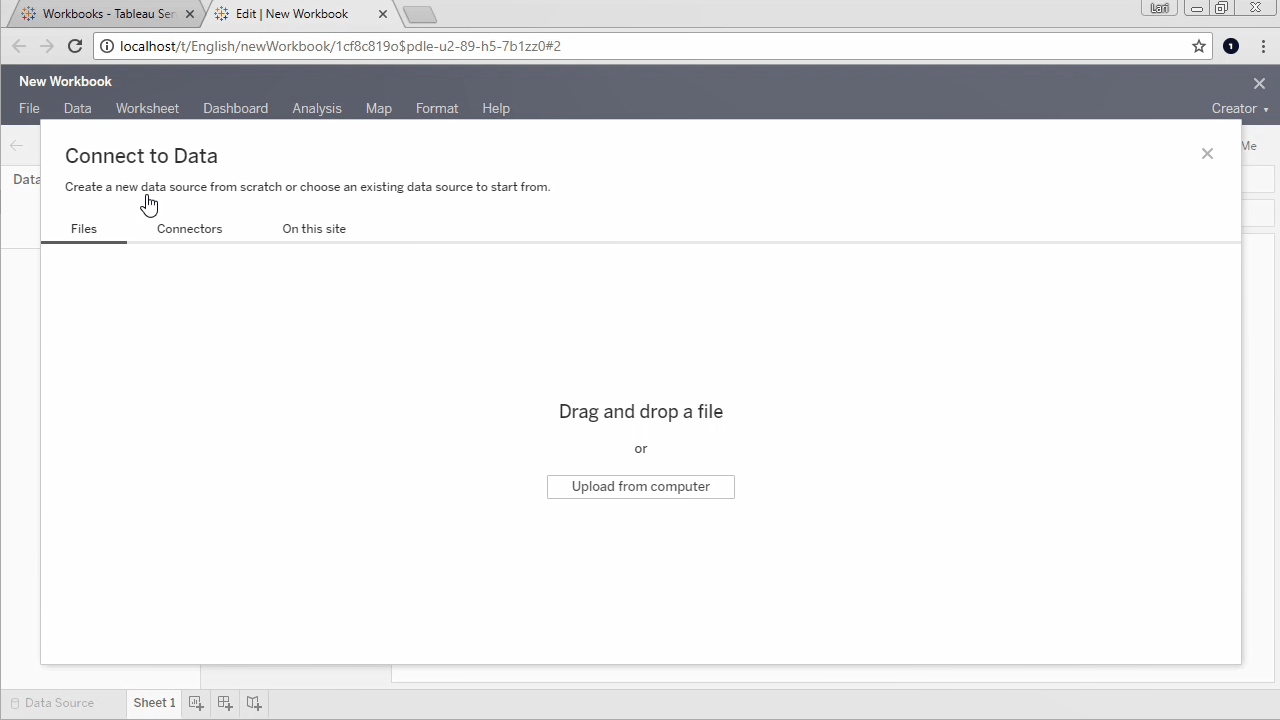
Task: Reload the page in the browser
Action: point(75,46)
